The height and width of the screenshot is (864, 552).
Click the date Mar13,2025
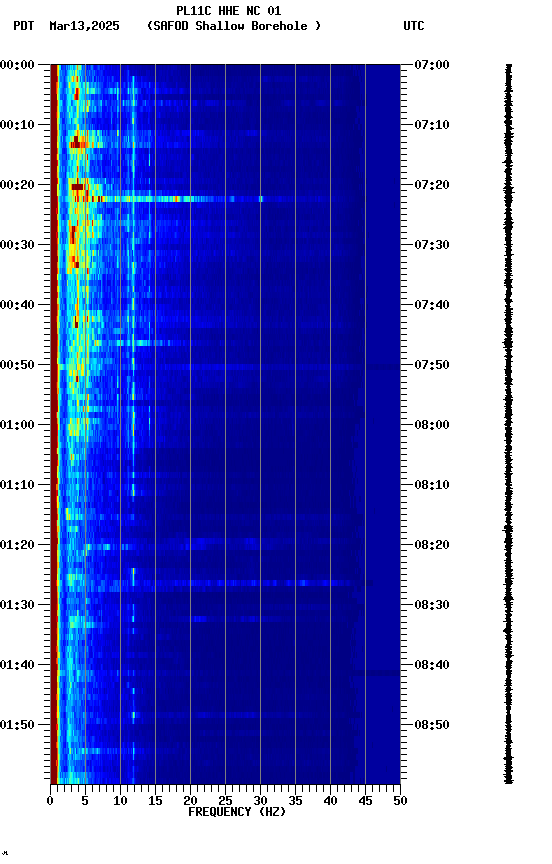84,26
